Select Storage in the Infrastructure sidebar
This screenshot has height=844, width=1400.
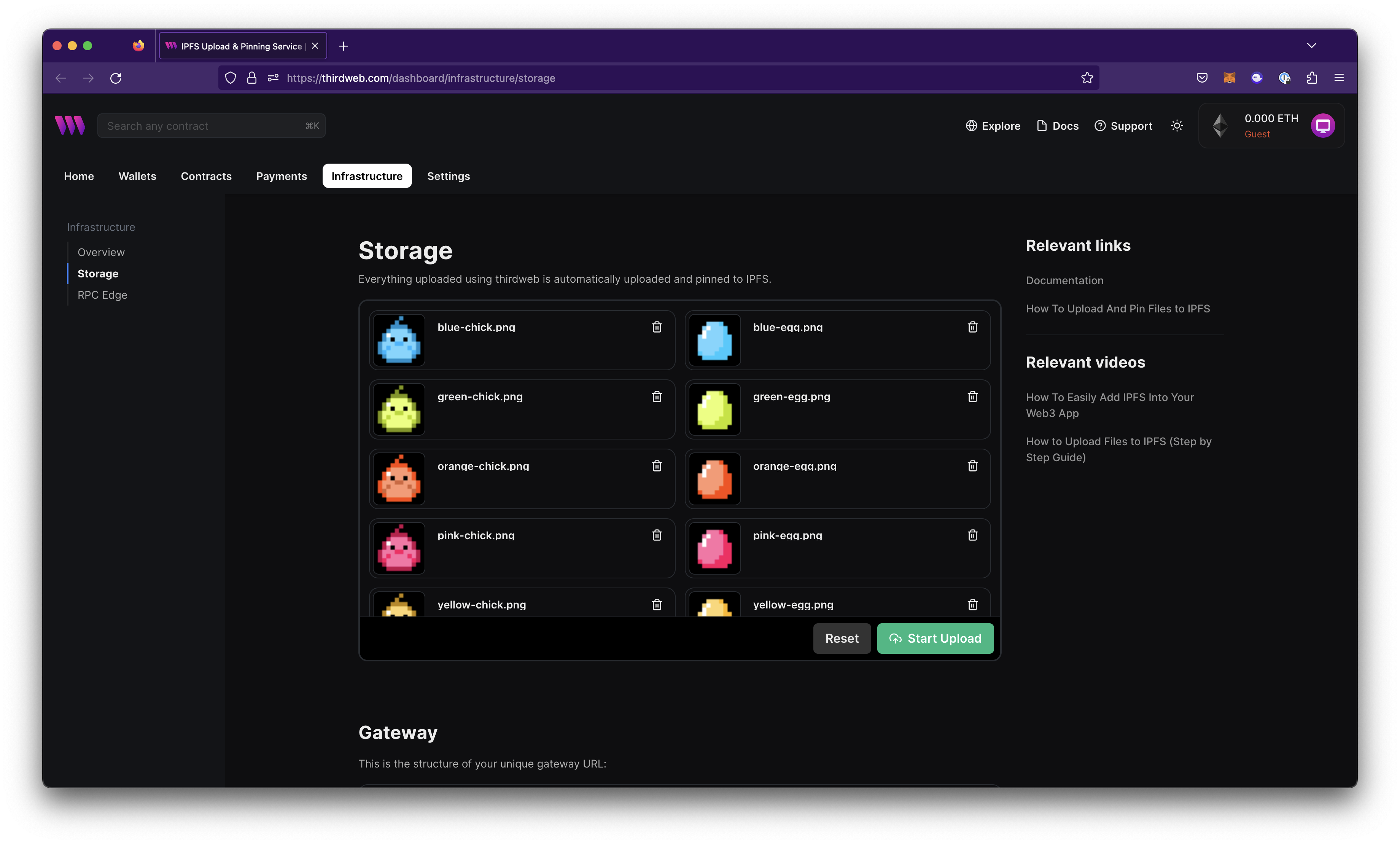(97, 273)
